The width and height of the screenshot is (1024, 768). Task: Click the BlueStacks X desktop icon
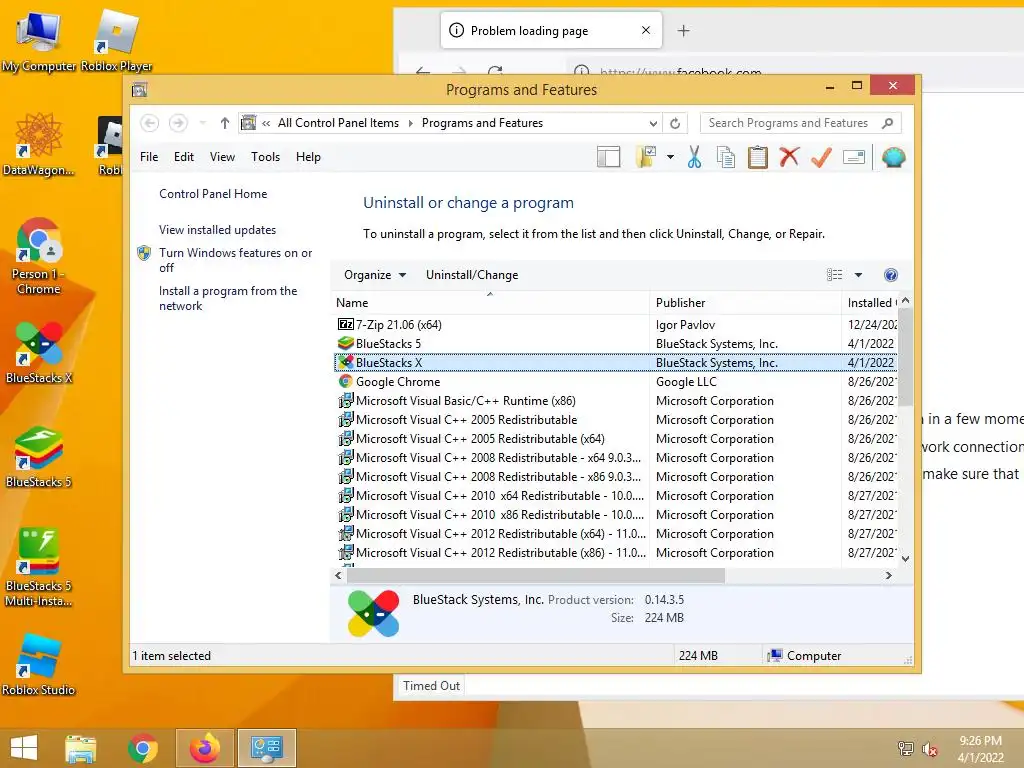39,352
